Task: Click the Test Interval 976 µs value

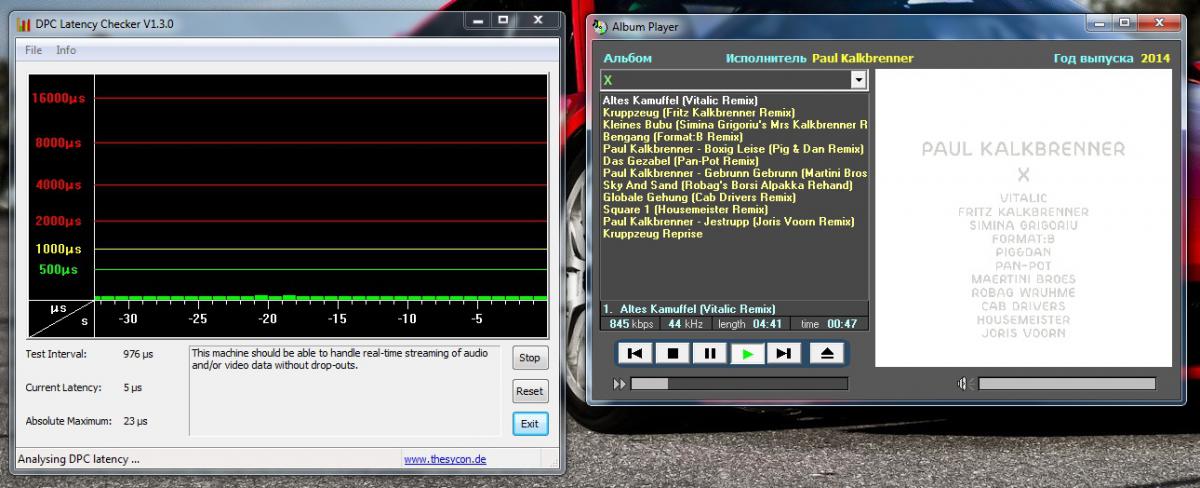Action: 138,354
